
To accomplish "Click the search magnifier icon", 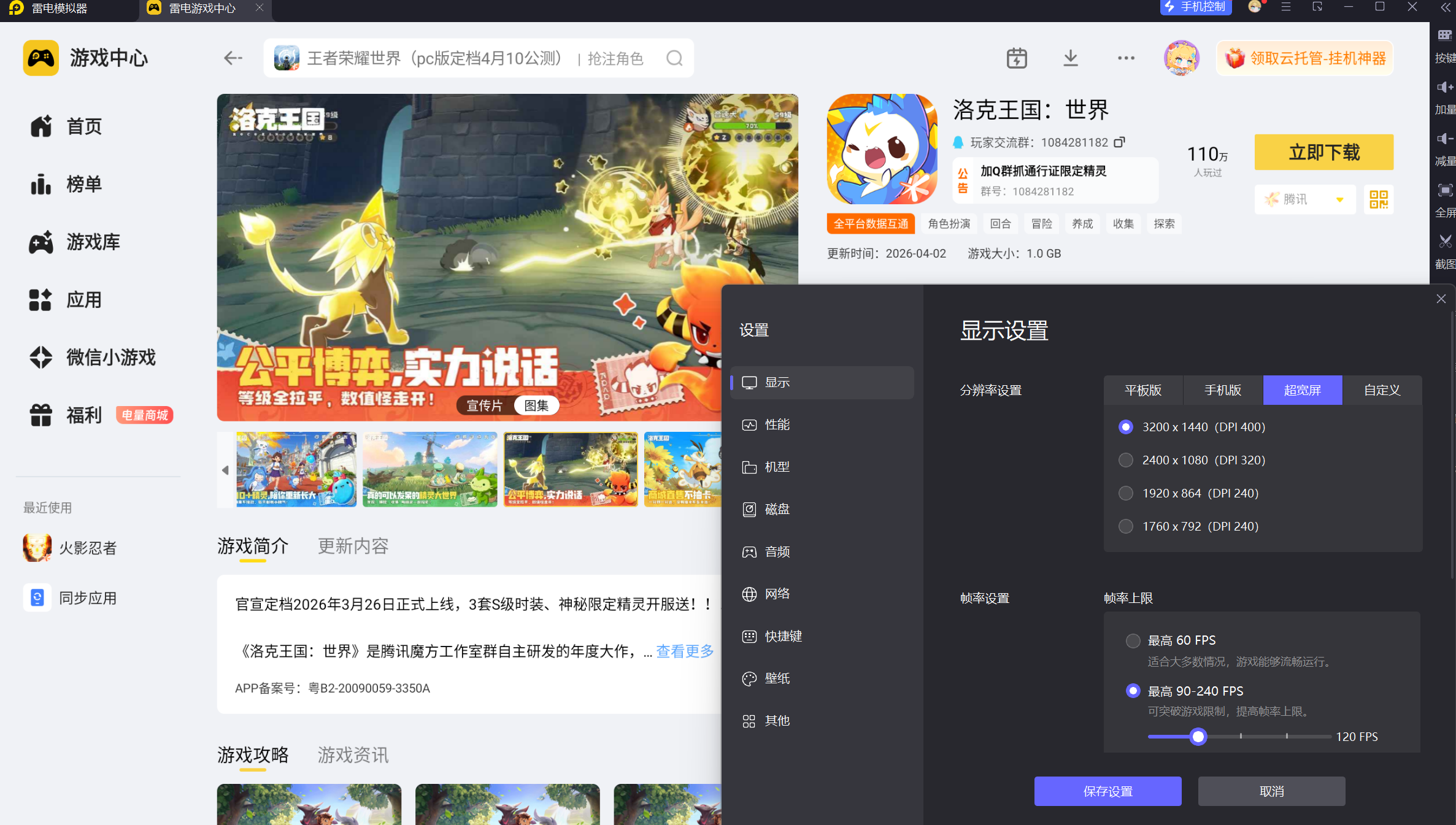I will [674, 58].
